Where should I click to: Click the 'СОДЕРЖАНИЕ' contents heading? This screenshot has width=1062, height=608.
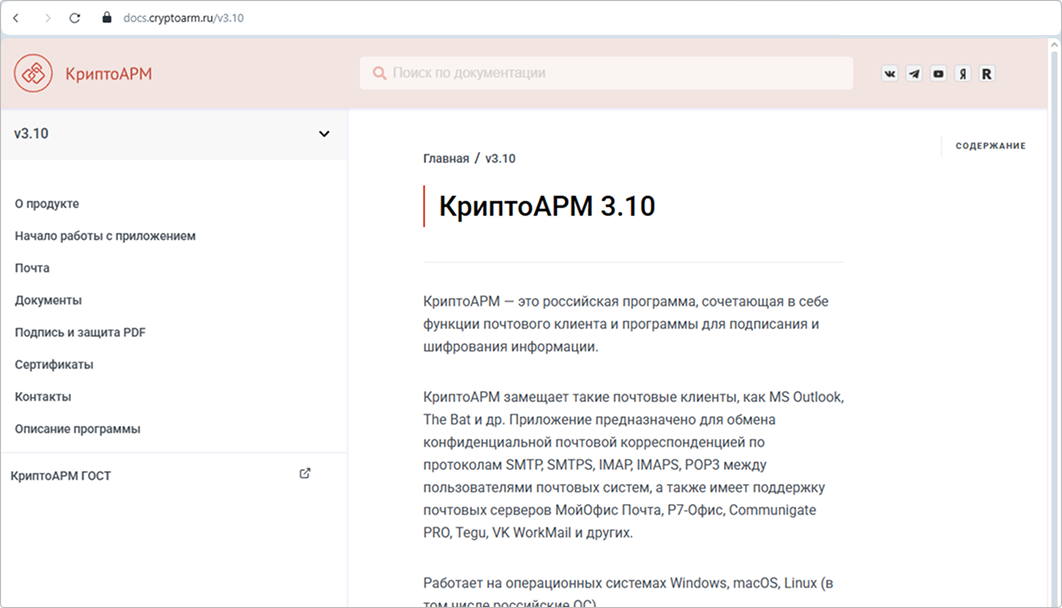point(990,146)
